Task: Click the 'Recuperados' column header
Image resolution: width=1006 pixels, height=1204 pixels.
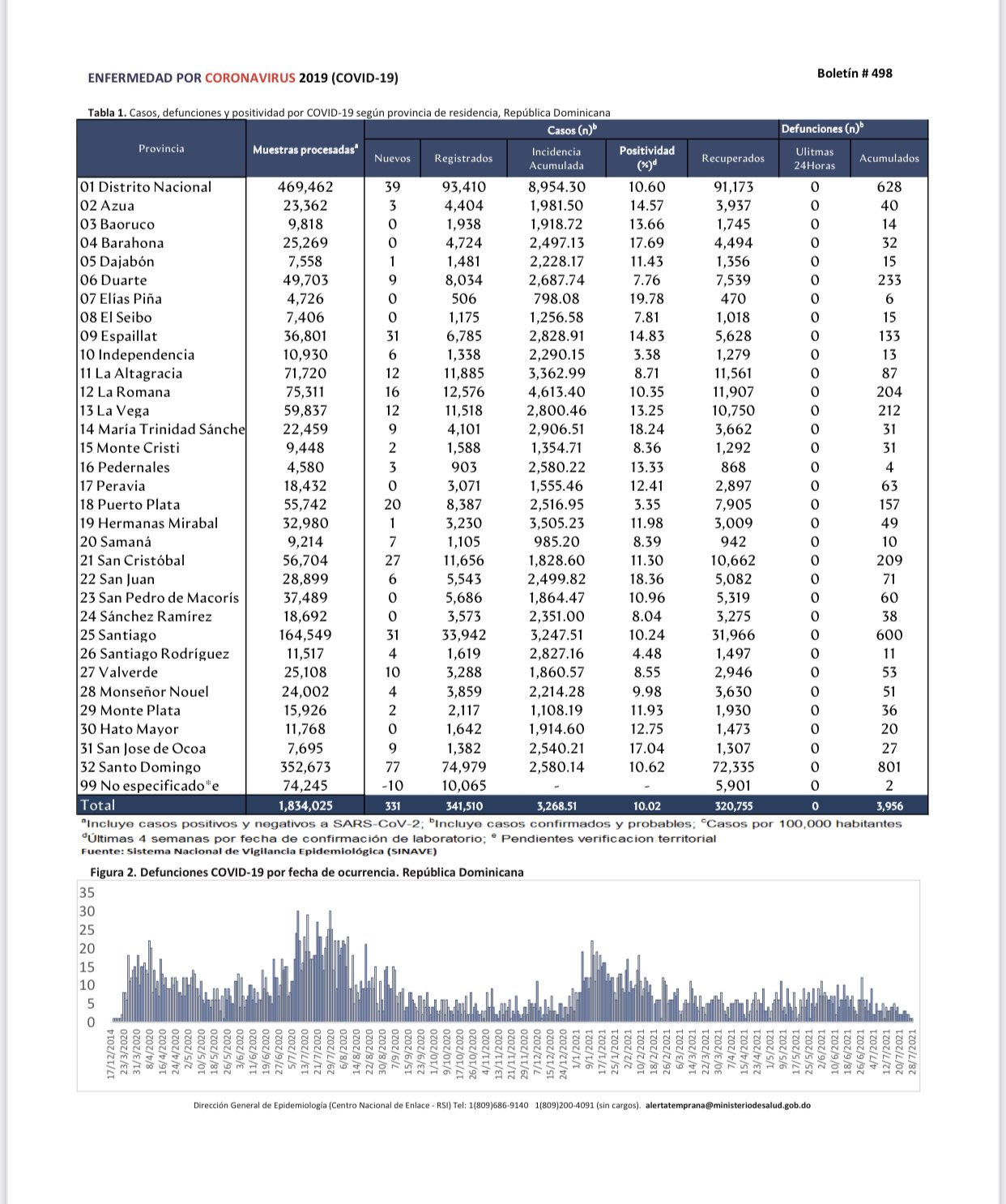Action: 733,158
